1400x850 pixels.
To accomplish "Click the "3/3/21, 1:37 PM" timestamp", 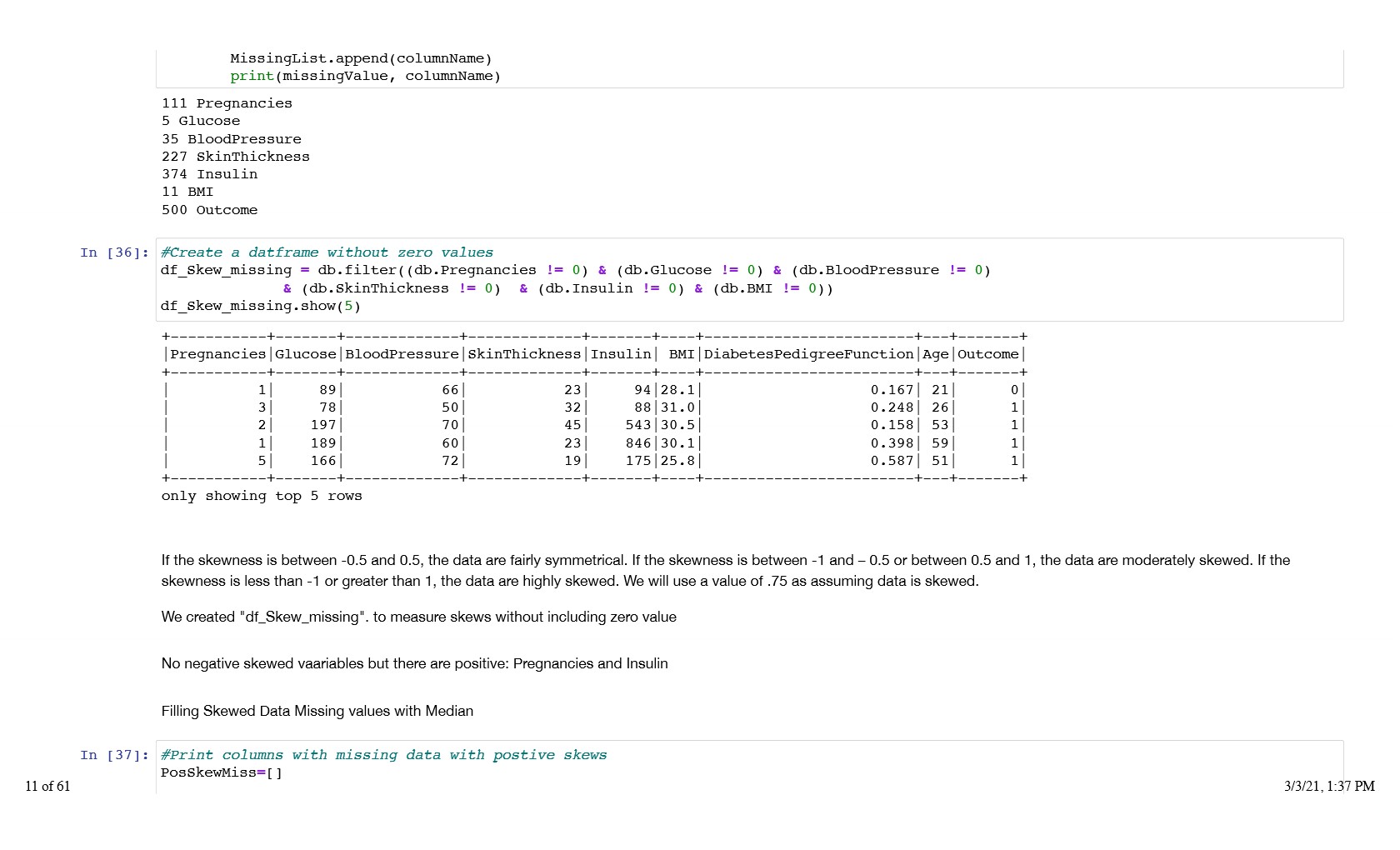I will (x=1328, y=786).
